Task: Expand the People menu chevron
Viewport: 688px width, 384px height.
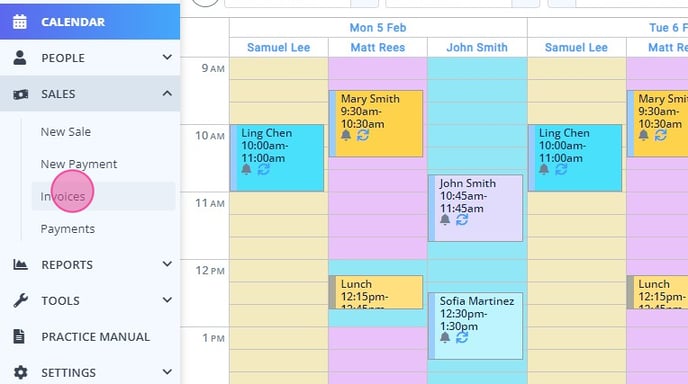Action: (x=167, y=57)
